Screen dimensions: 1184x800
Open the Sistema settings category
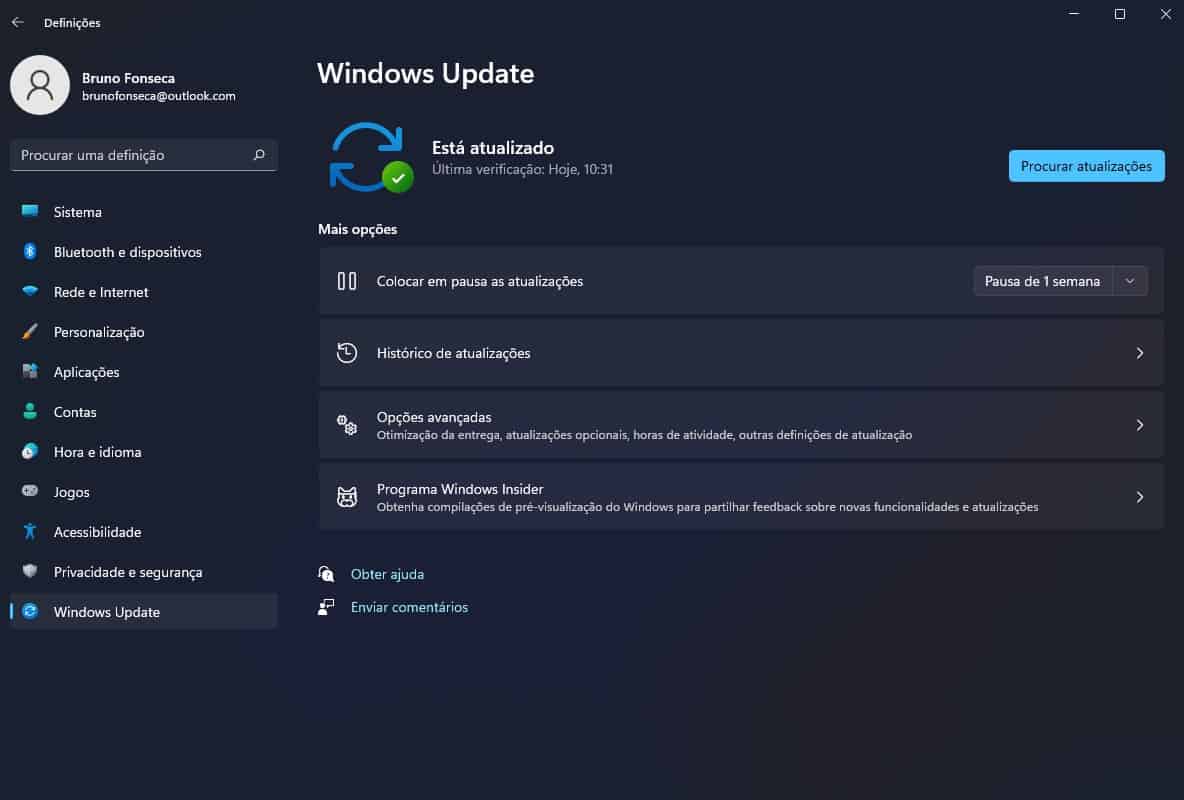[x=143, y=212]
